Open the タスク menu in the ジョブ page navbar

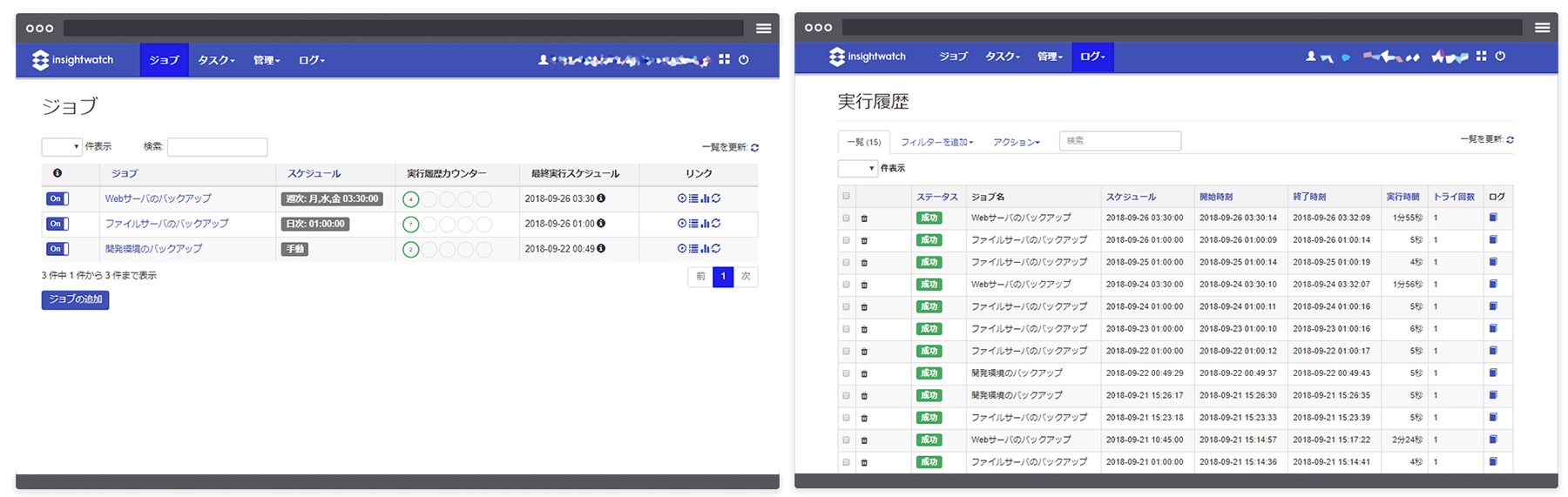coord(216,60)
